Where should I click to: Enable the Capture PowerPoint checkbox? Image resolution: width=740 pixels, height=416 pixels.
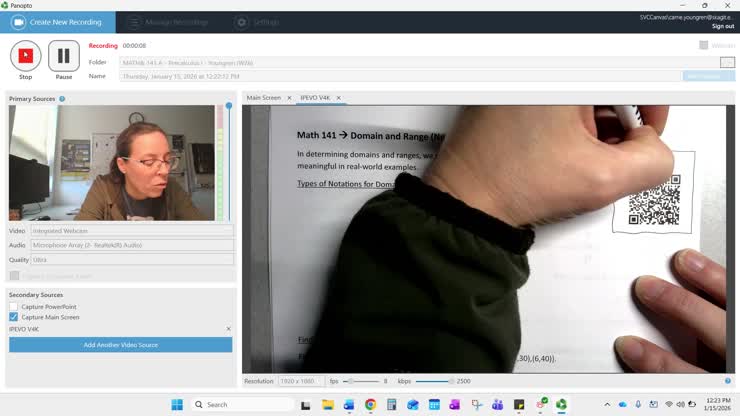(x=14, y=306)
